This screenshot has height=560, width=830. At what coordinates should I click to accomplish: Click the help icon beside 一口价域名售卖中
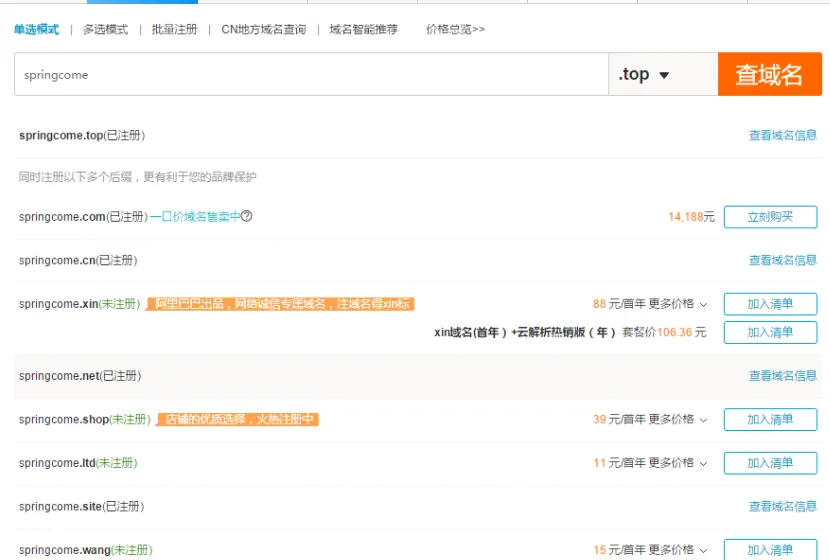[x=247, y=216]
